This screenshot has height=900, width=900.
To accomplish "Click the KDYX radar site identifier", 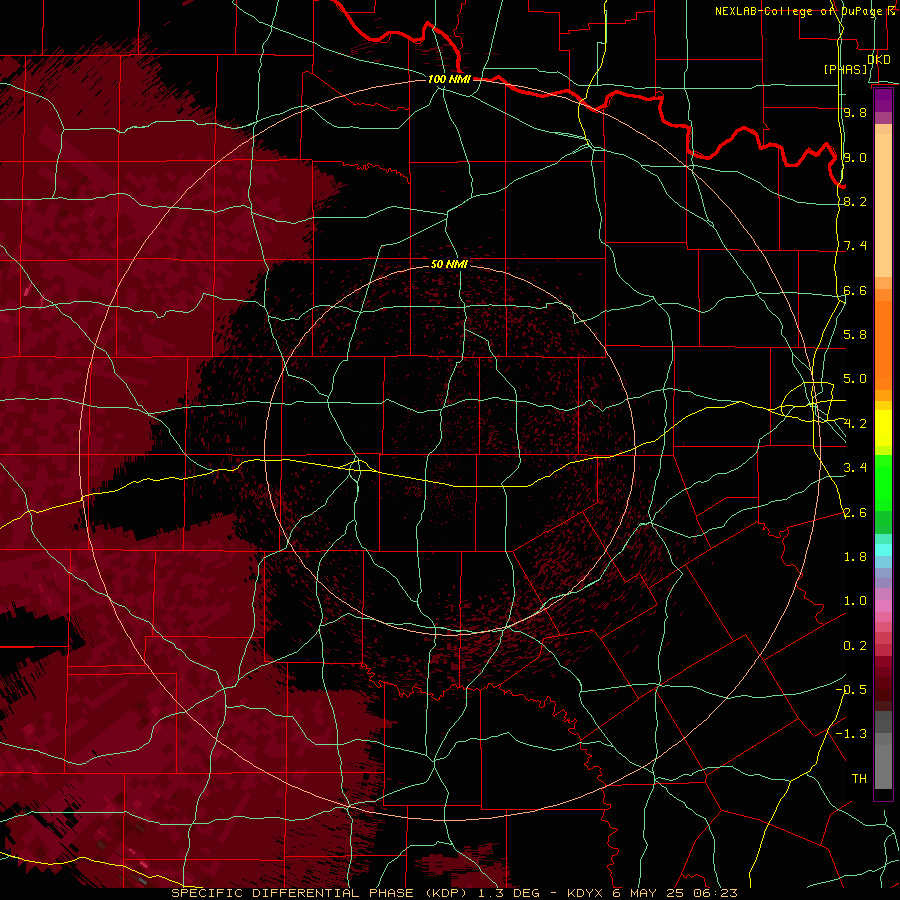I will tap(585, 893).
